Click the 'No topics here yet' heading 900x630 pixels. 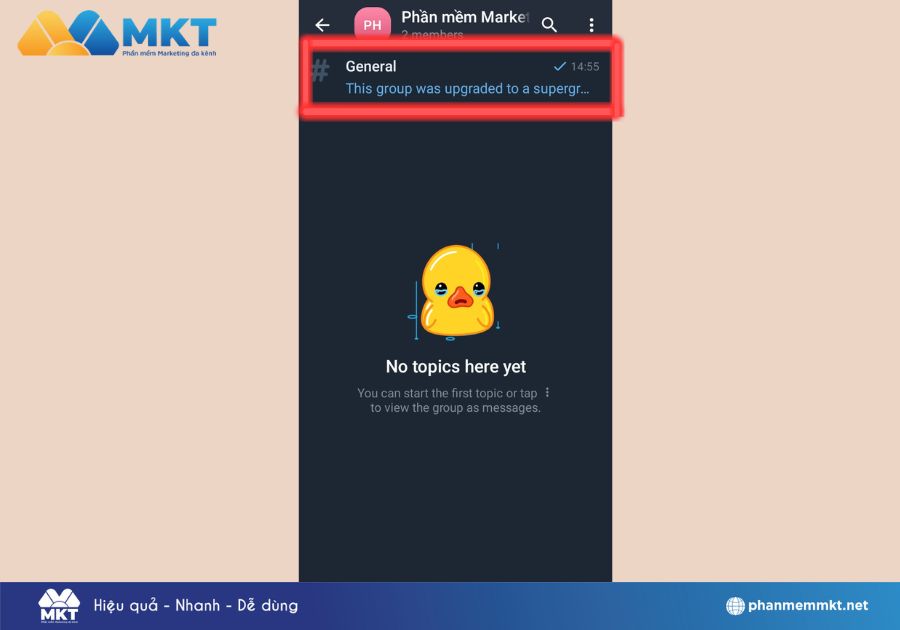click(456, 367)
